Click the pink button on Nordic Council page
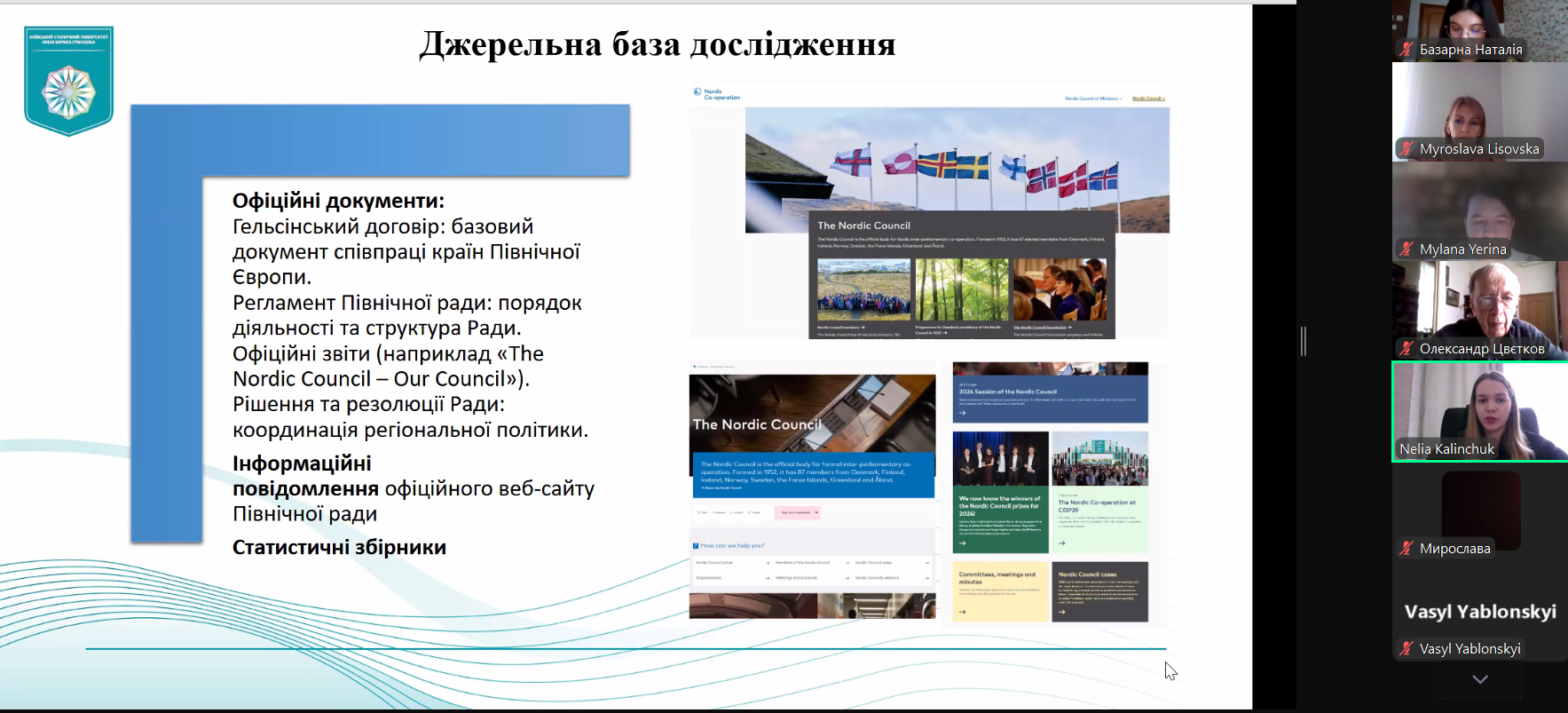 797,512
